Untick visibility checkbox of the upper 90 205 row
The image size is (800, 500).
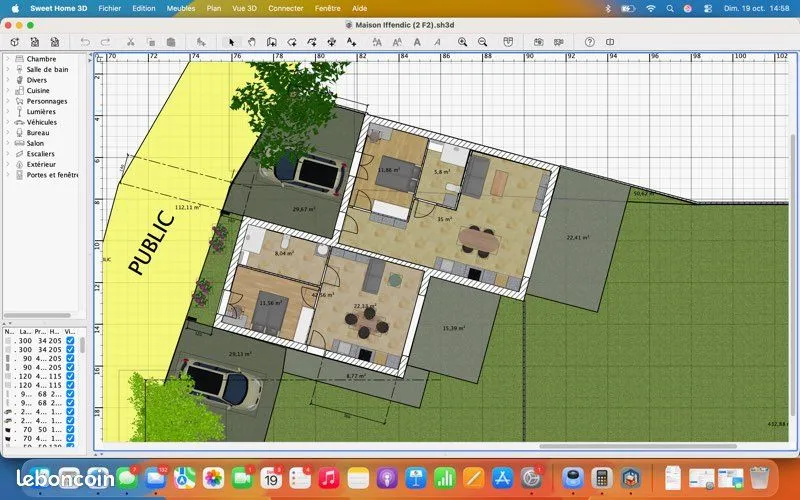tap(70, 359)
